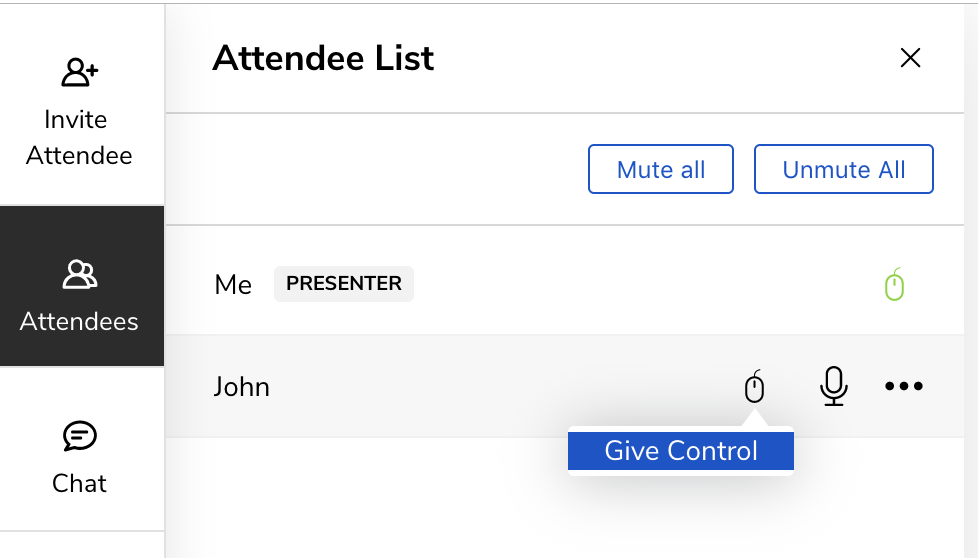Screen dimensions: 978x558
Task: Select the Me attendee name
Action: point(233,285)
